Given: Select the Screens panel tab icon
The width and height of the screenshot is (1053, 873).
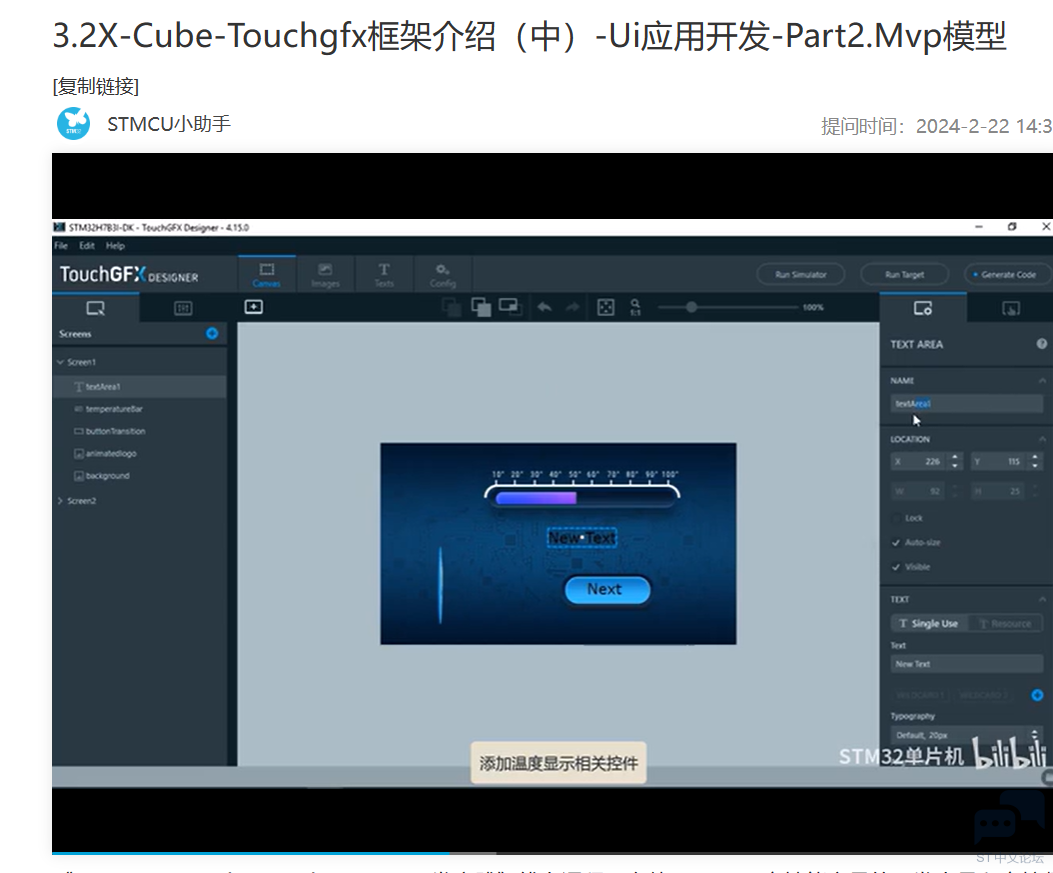Looking at the screenshot, I should click(x=95, y=308).
